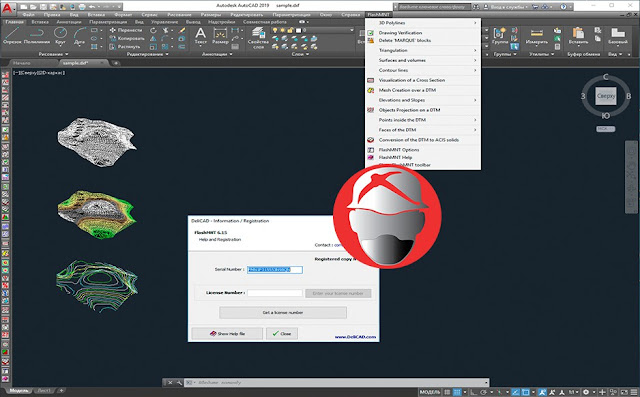The width and height of the screenshot is (640, 397).
Task: Click the Get a license number button
Action: (283, 313)
